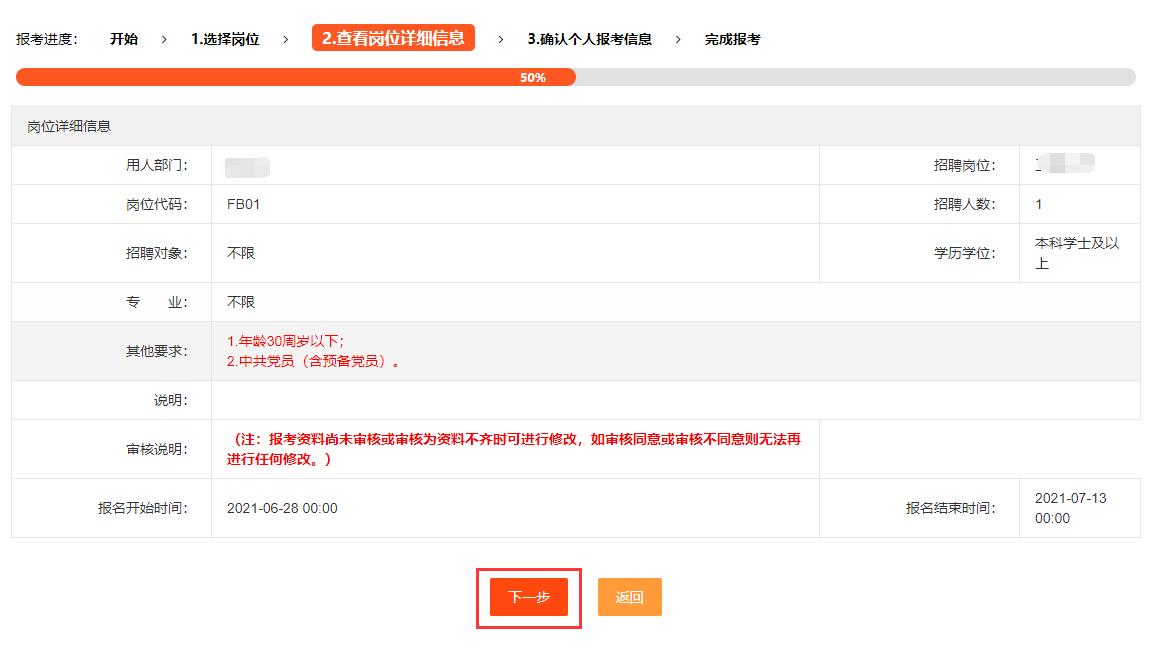Click the arrow right after 开始
1157x647 pixels.
coord(164,39)
